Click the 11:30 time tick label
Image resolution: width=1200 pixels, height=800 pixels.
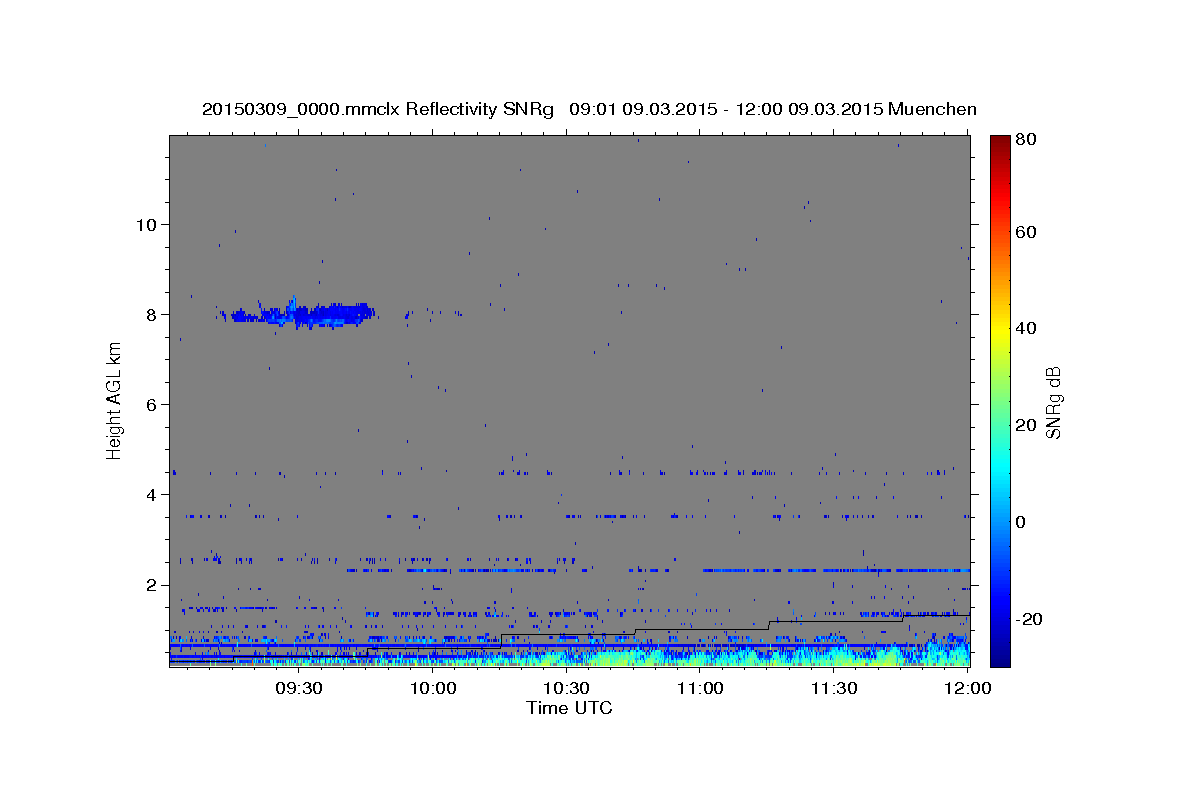coord(833,688)
